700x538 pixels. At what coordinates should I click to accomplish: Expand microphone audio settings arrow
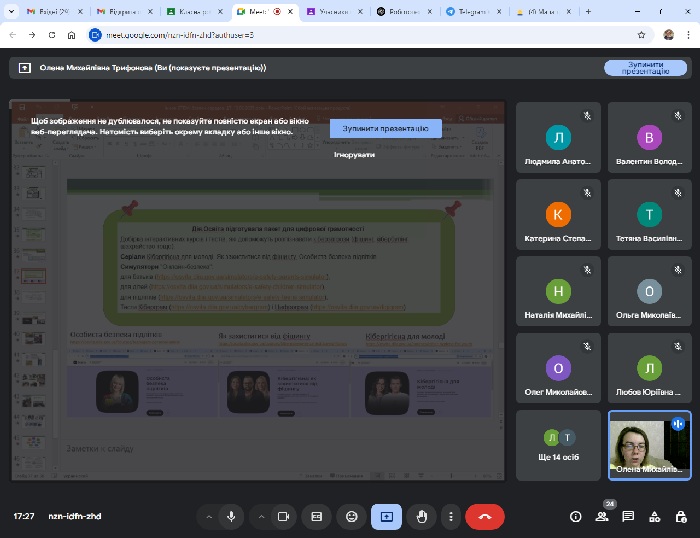click(209, 516)
